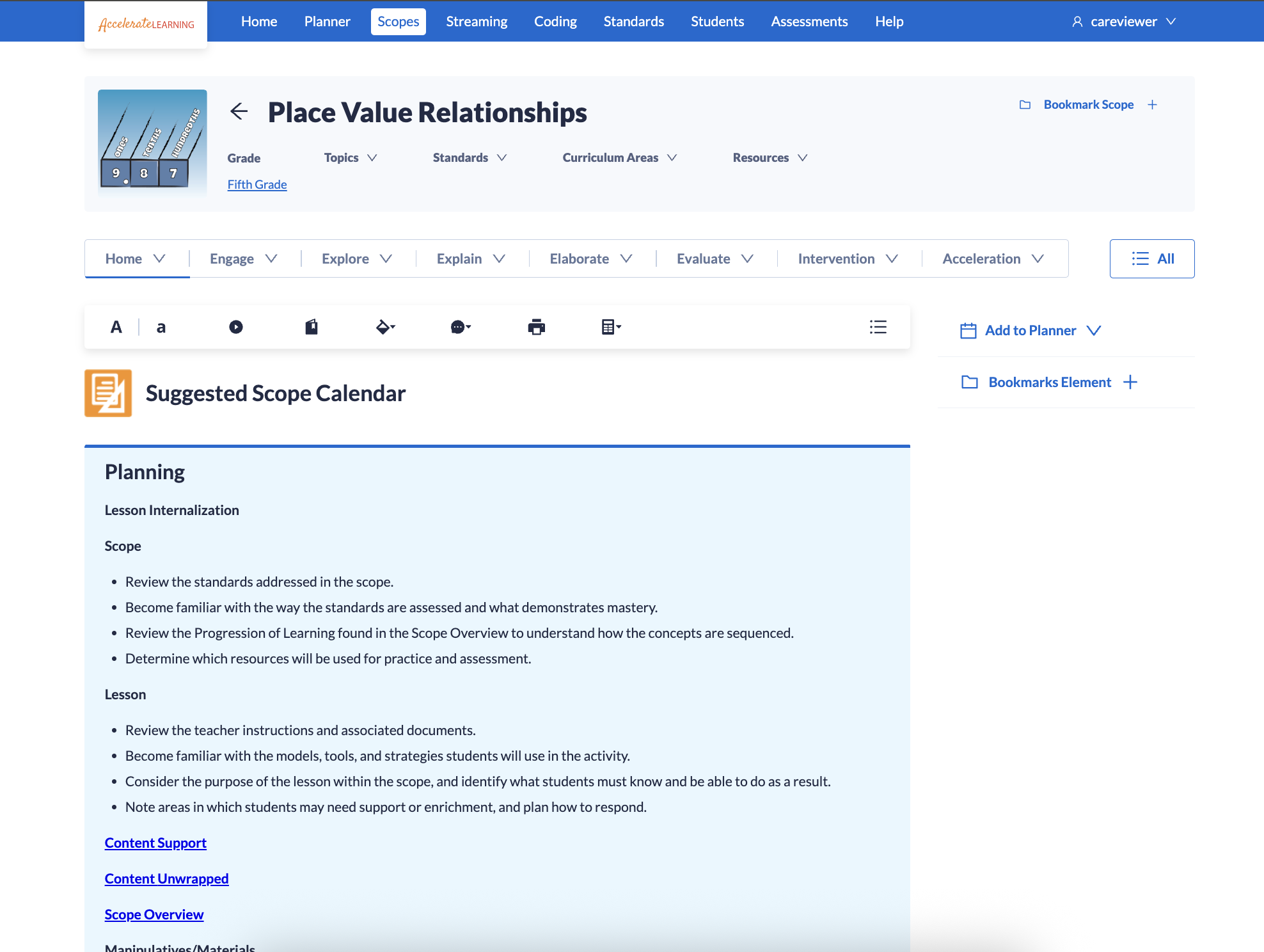Expand the Topics dropdown
The image size is (1264, 952).
[x=351, y=157]
